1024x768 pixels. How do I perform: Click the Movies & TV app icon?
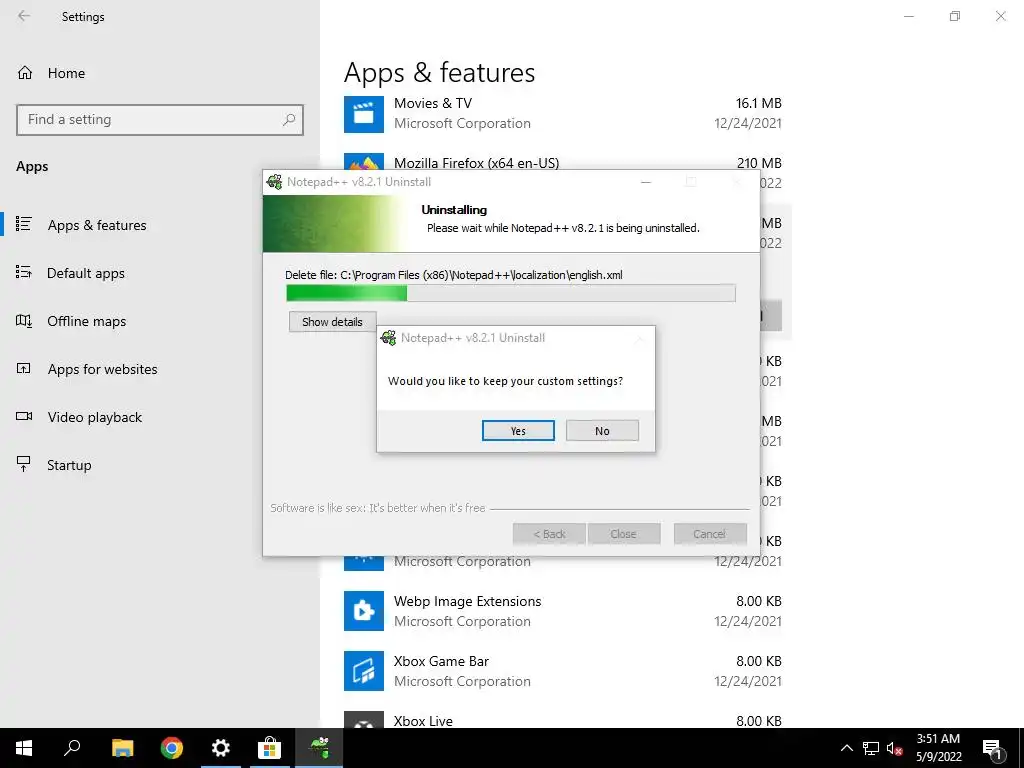coord(364,114)
